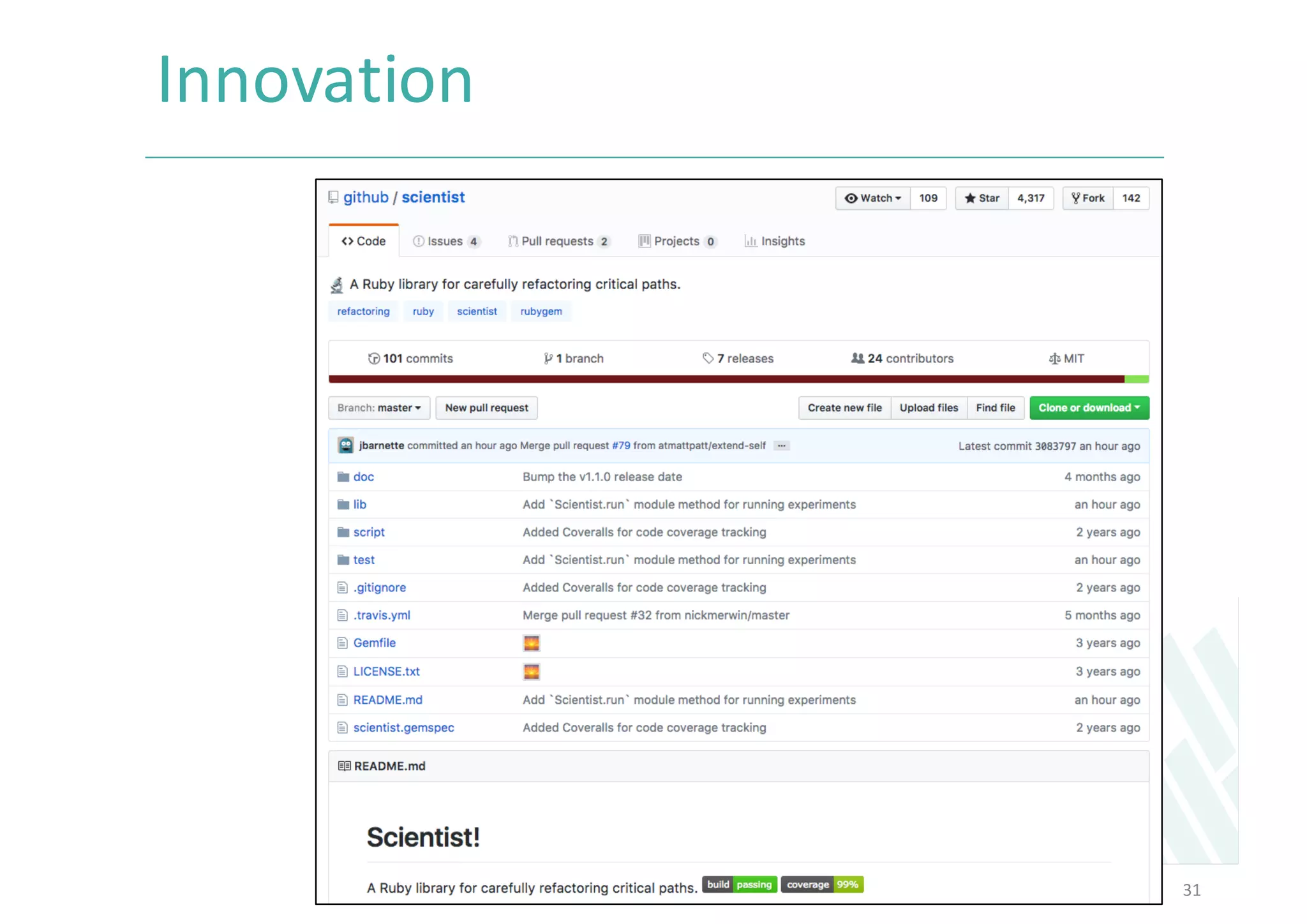Click the sunrise emoji in LICENSE.txt row
This screenshot has height=924, width=1307.
(x=532, y=671)
